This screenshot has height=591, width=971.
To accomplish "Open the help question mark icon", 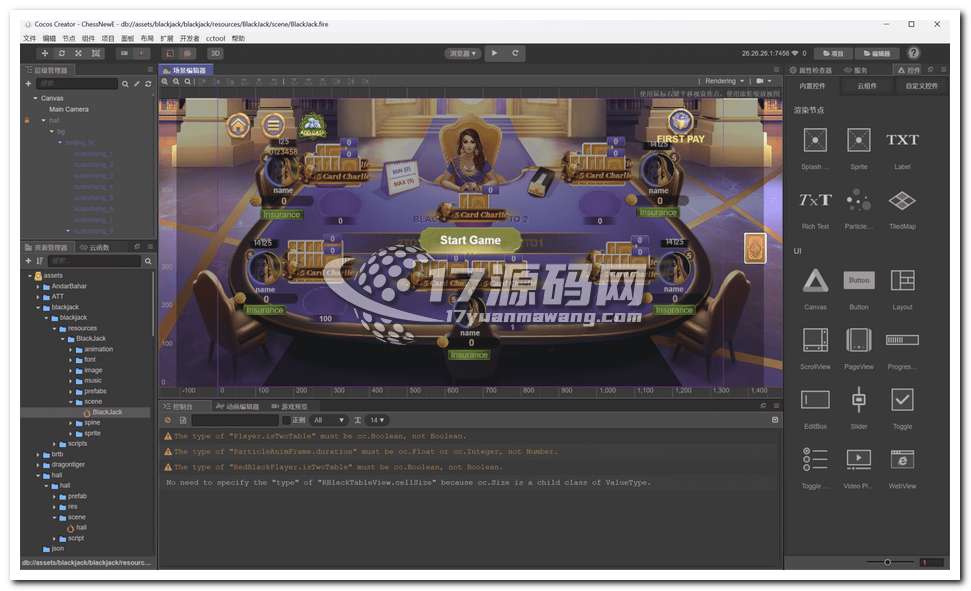I will pyautogui.click(x=913, y=53).
